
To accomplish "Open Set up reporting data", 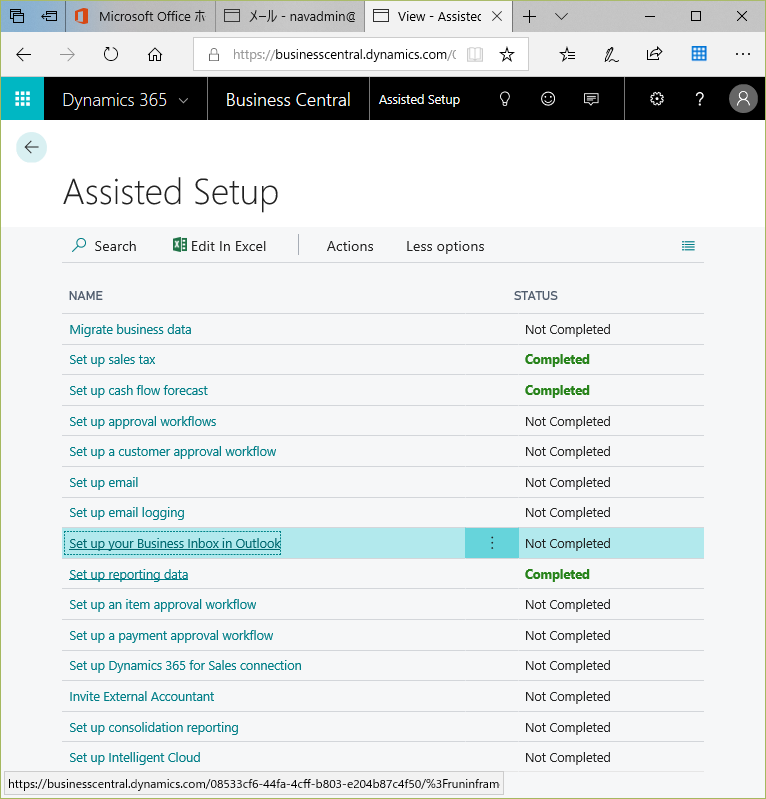I will pos(128,574).
